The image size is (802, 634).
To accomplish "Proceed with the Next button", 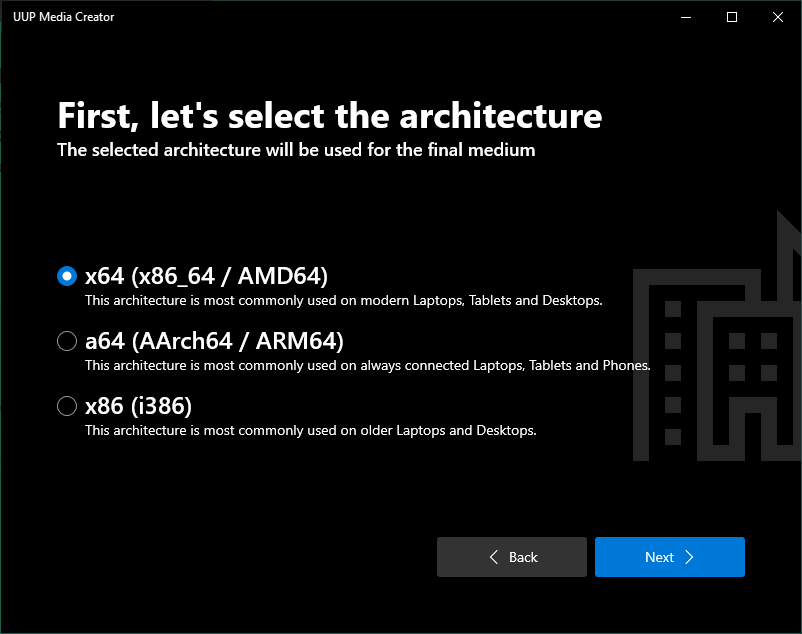I will [669, 557].
